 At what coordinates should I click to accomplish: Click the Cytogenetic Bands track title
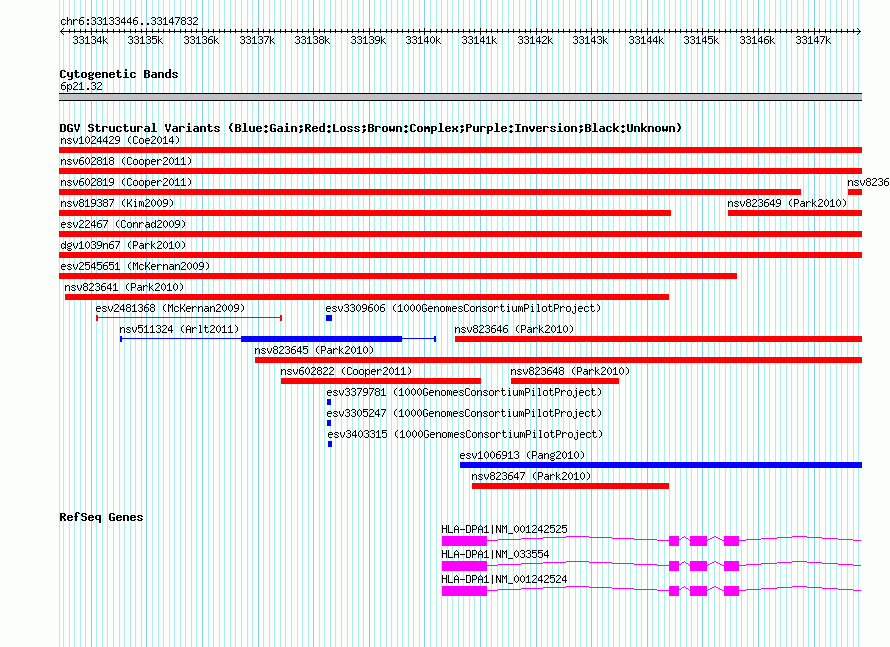pyautogui.click(x=119, y=74)
